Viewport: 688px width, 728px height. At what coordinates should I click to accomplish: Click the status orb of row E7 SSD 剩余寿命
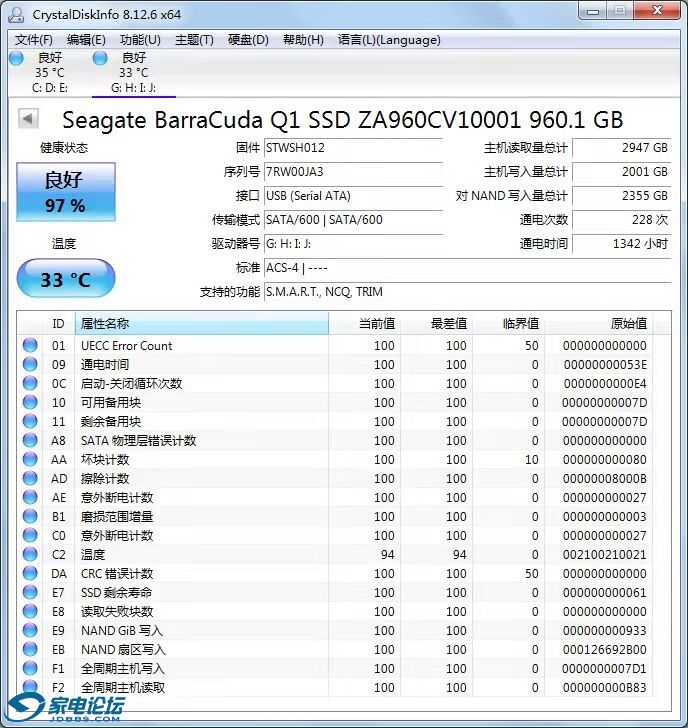point(30,592)
